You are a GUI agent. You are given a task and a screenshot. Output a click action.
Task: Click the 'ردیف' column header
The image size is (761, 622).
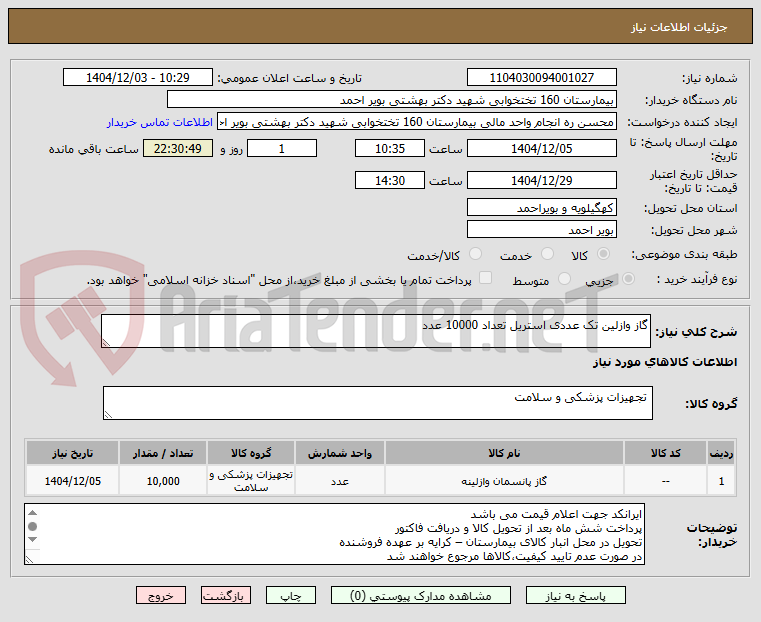(721, 453)
